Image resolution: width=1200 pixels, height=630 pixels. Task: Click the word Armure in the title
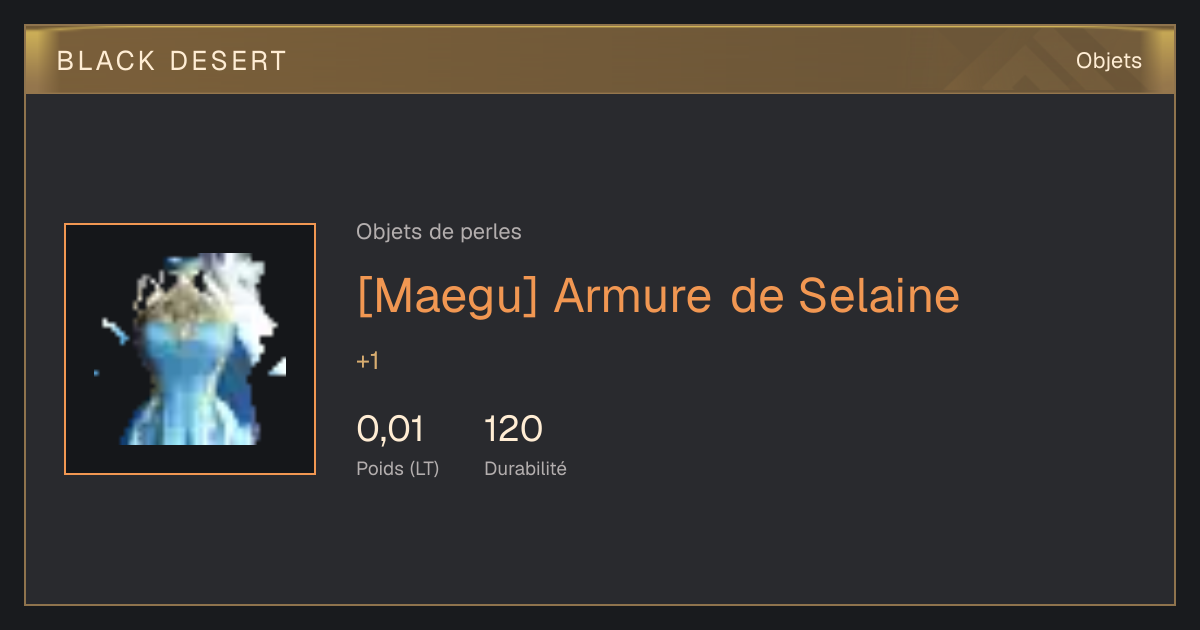[633, 296]
